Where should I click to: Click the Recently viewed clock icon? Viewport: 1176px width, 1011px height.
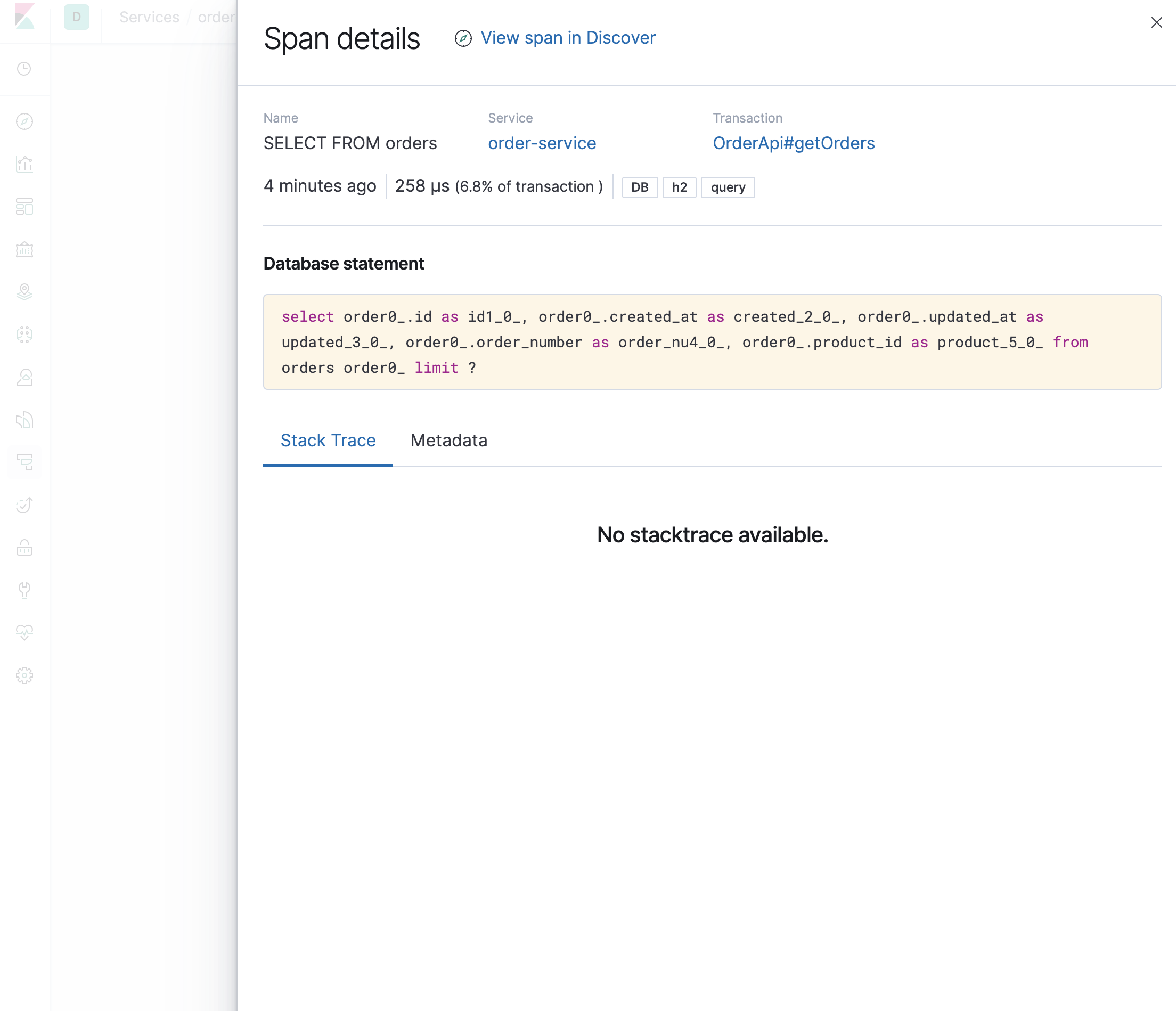click(24, 69)
